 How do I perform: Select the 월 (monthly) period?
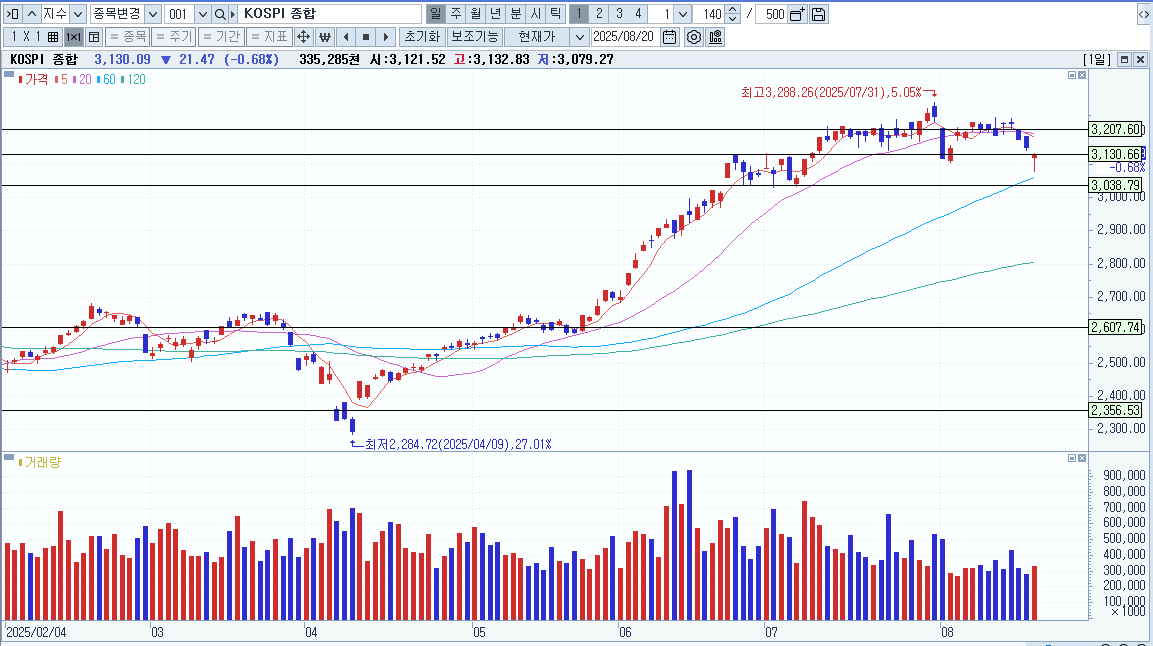click(476, 14)
